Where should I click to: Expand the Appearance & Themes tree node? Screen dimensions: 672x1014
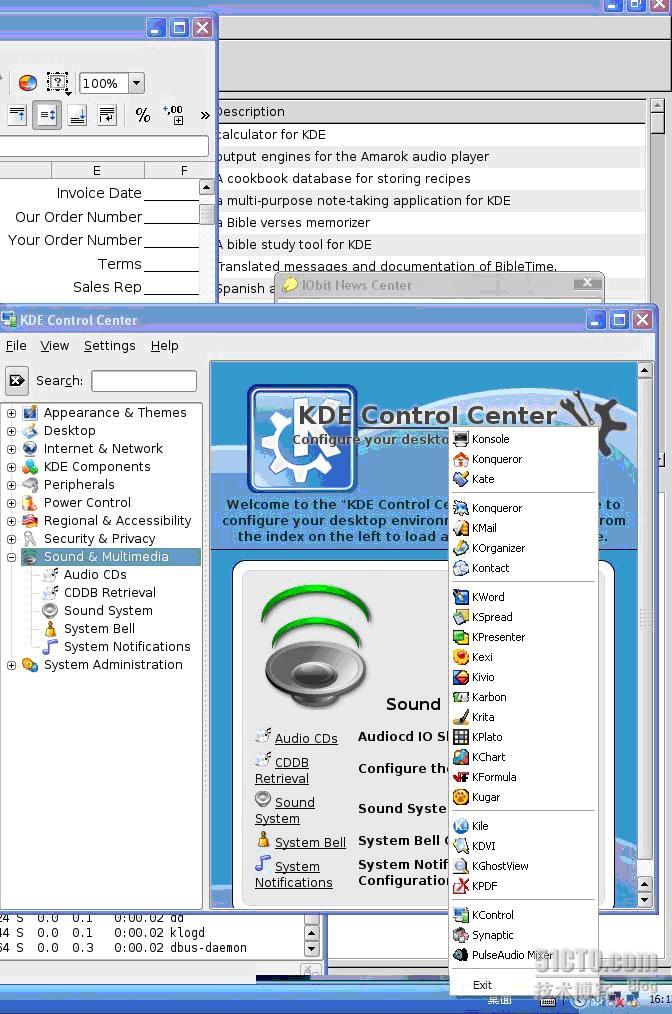pos(11,413)
